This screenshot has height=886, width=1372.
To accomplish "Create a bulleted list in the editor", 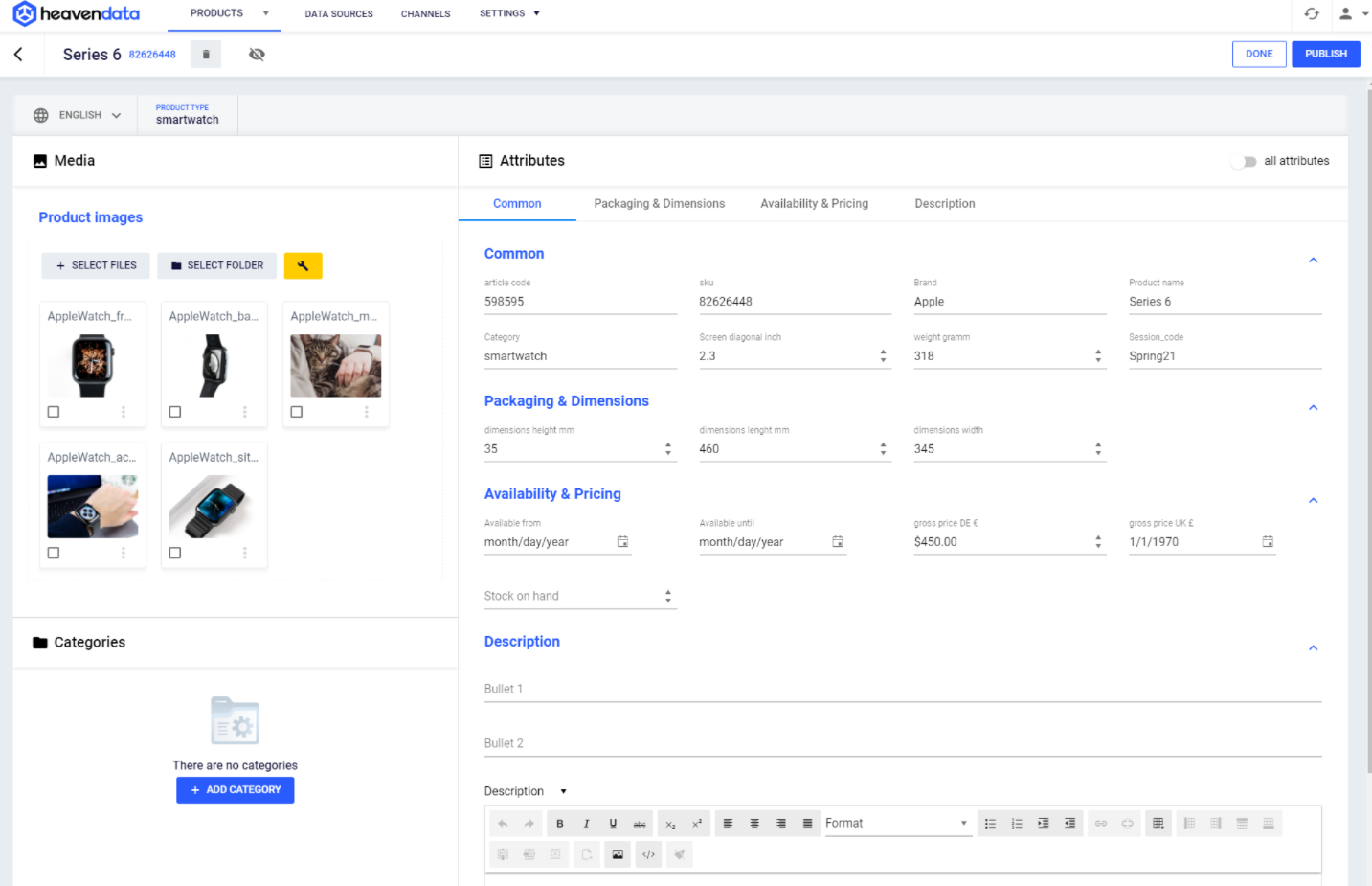I will 990,823.
